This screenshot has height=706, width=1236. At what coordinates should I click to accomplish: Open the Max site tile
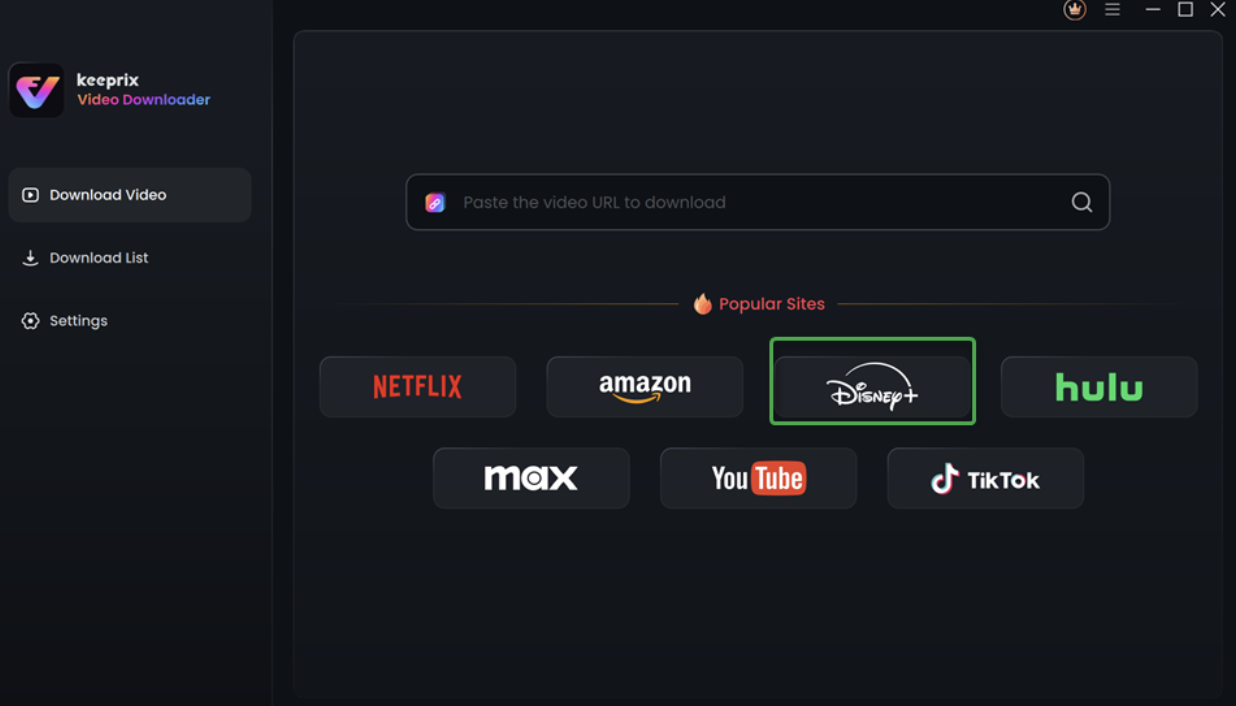pos(531,478)
